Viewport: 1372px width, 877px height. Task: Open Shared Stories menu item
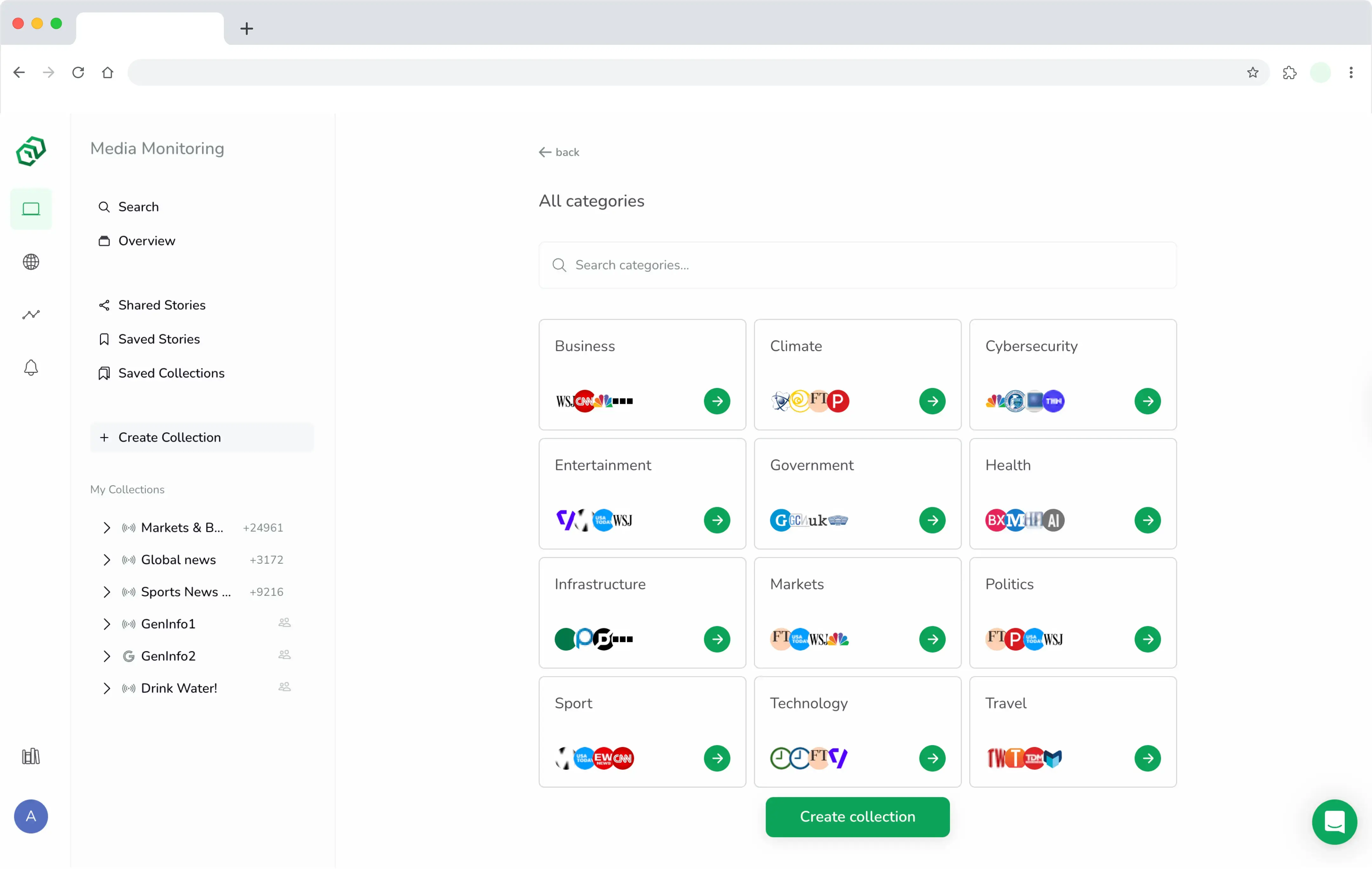click(152, 305)
